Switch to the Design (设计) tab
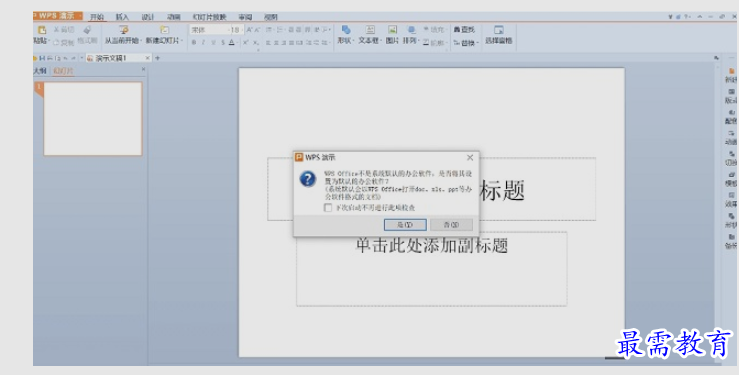Image resolution: width=739 pixels, height=375 pixels. [x=148, y=17]
